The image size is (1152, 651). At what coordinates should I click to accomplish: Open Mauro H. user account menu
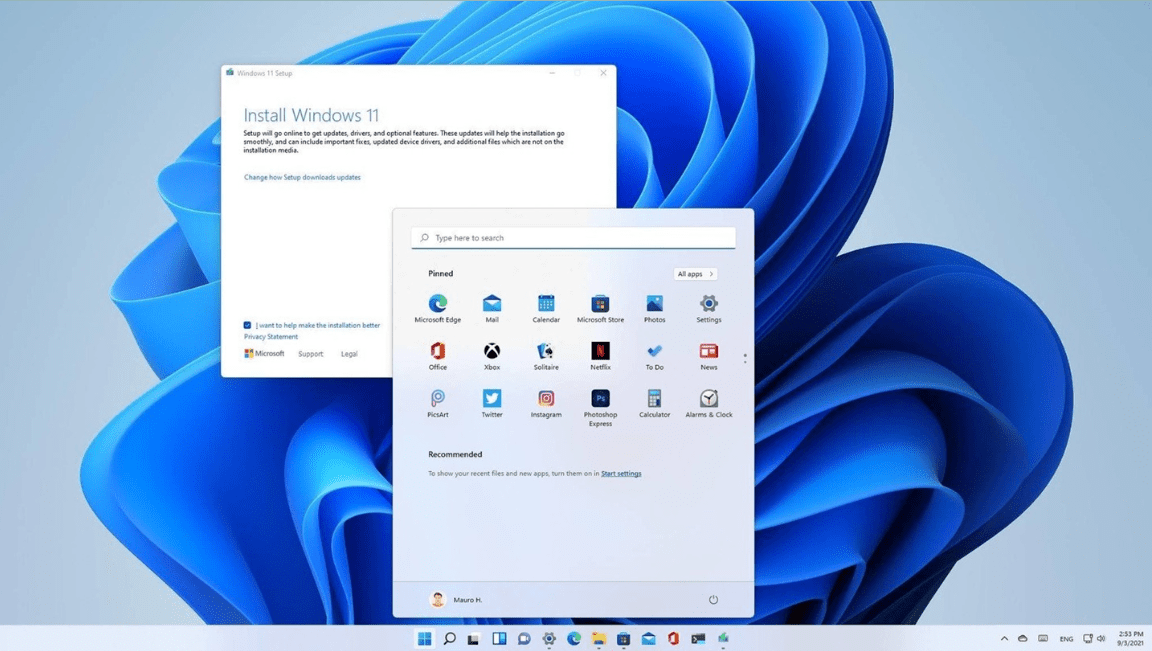click(456, 600)
